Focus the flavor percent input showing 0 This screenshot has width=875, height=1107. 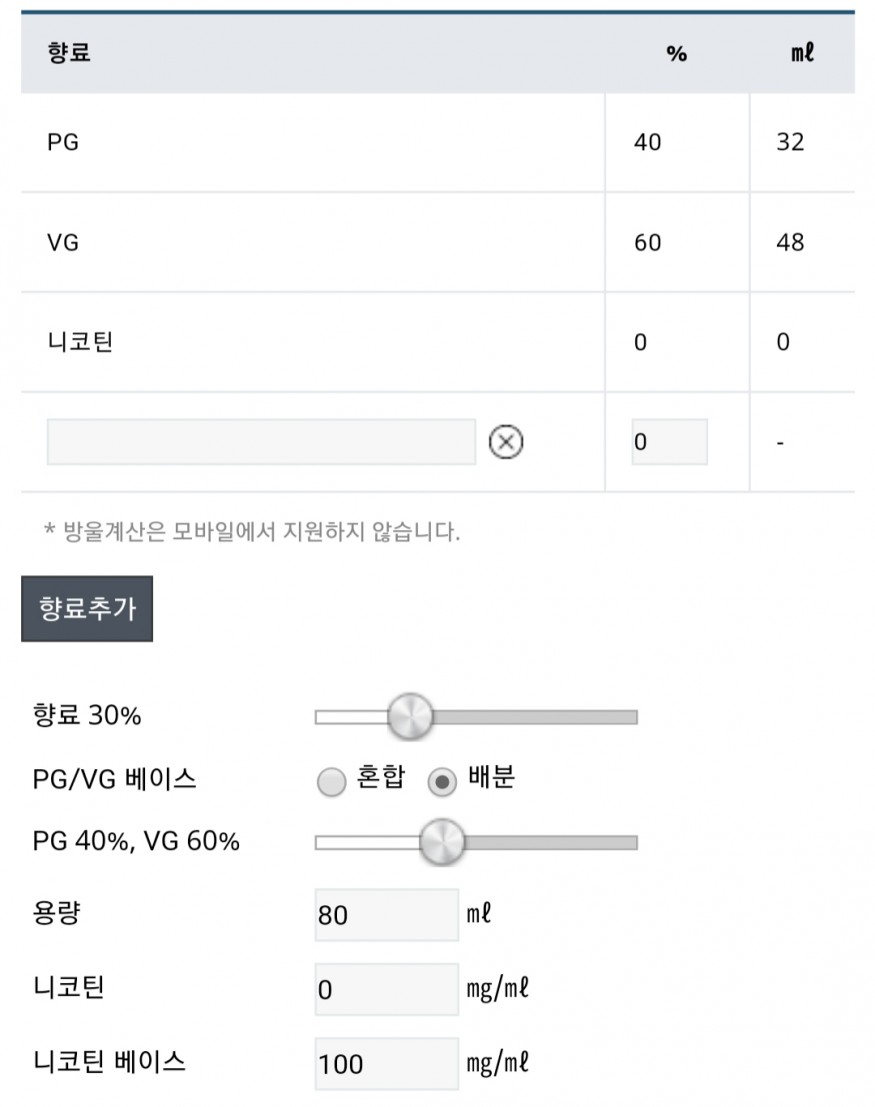click(669, 442)
